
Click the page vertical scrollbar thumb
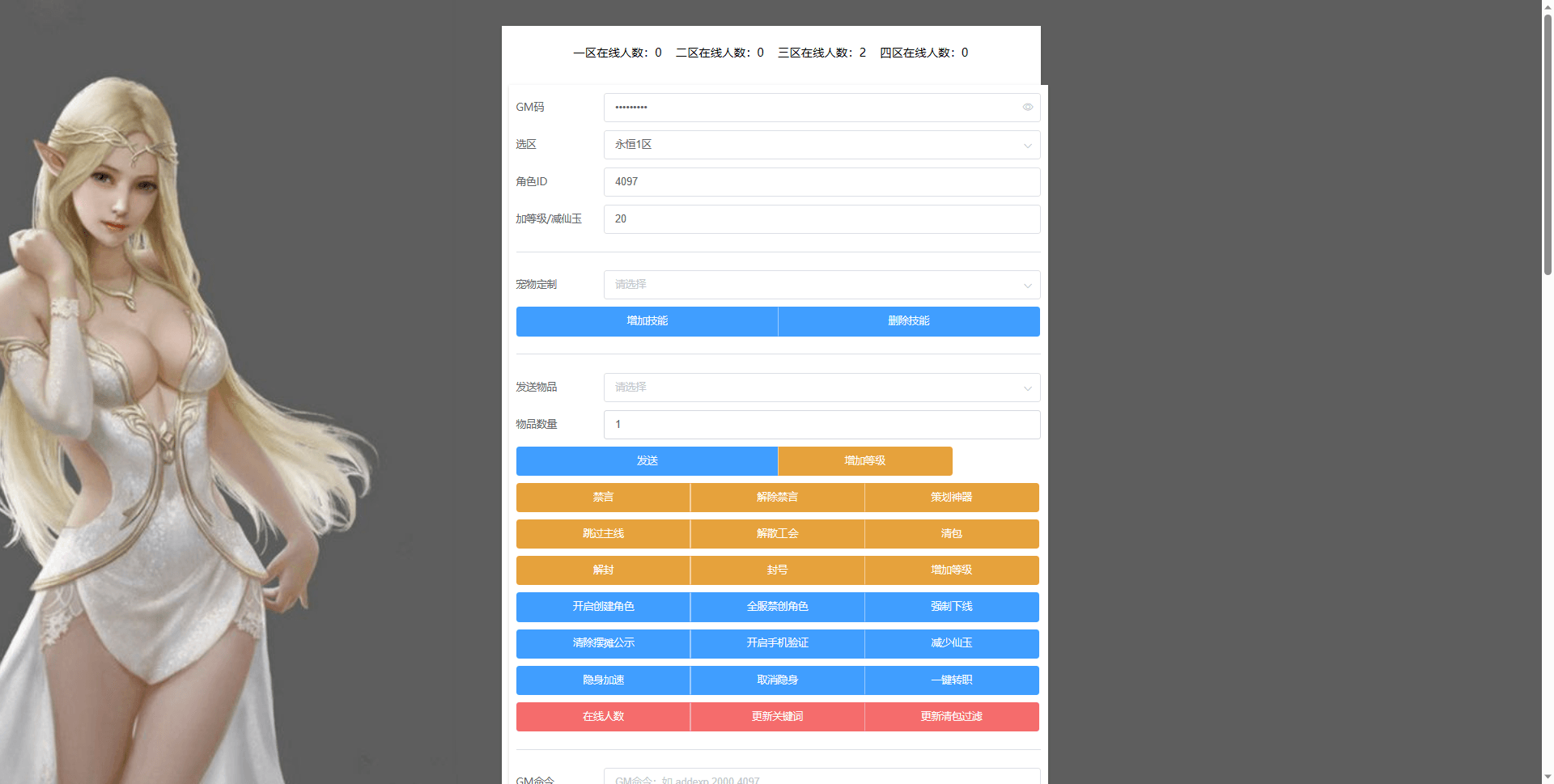1548,146
